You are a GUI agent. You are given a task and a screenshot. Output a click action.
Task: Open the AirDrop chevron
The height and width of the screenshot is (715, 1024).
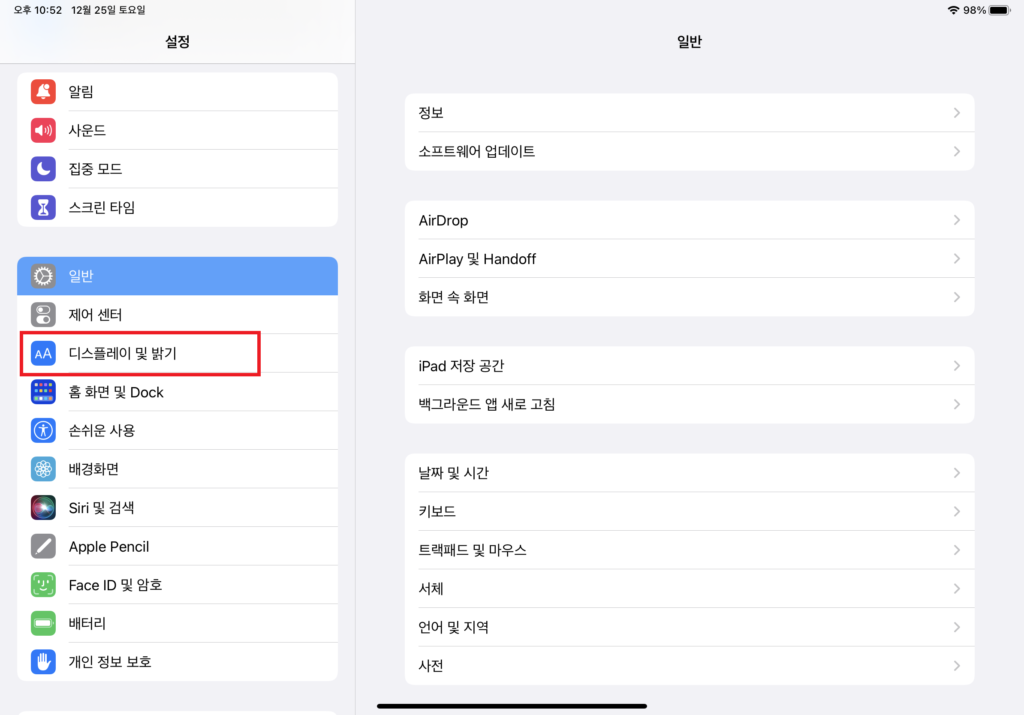click(x=957, y=220)
